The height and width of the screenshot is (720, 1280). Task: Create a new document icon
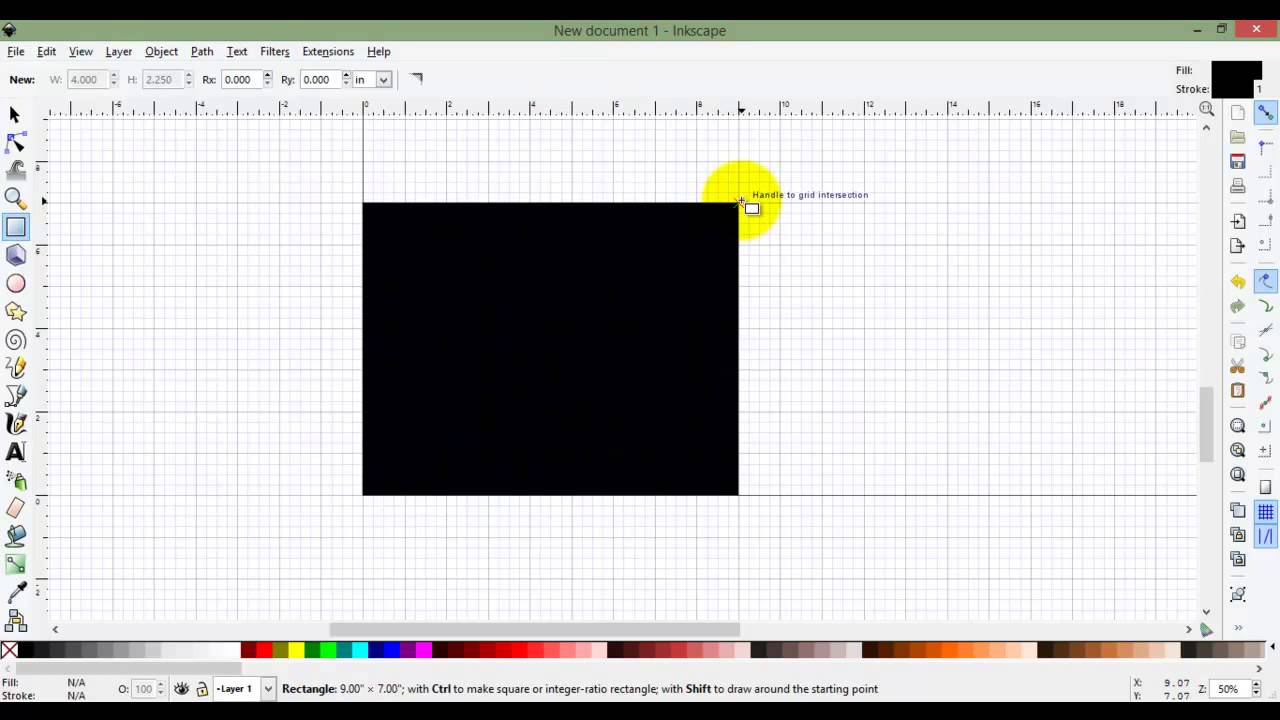[1238, 112]
